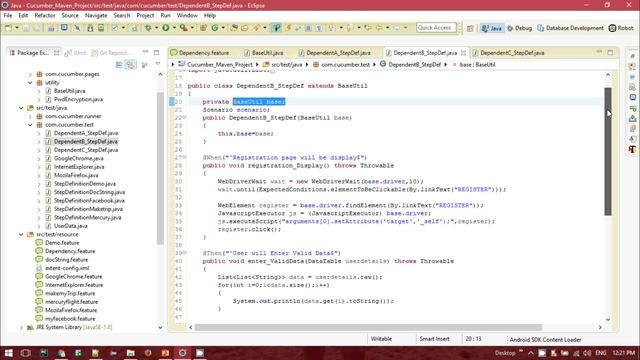Select DependentA_StepDef.java in the tree

coord(86,133)
